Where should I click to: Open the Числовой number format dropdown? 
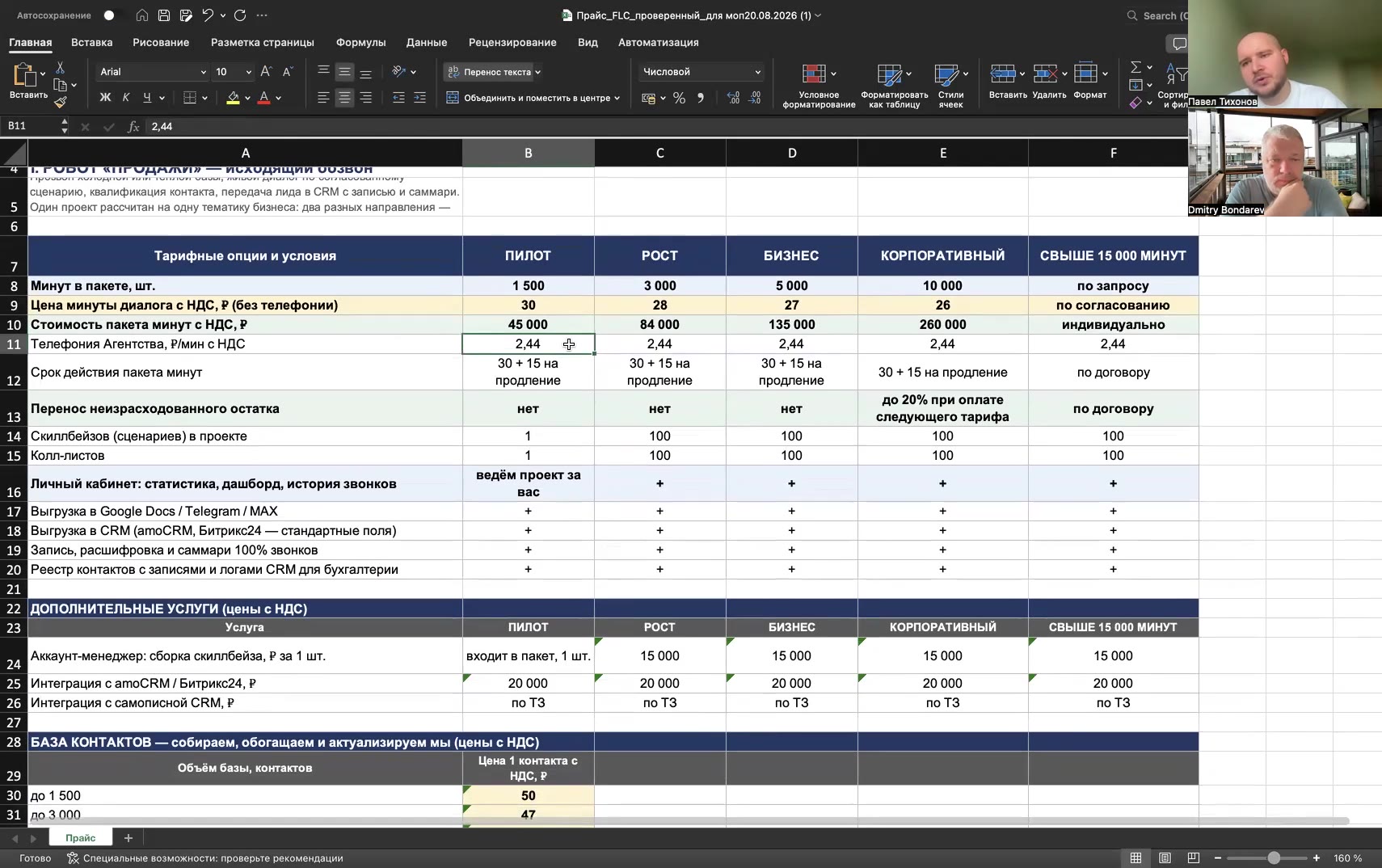(757, 72)
